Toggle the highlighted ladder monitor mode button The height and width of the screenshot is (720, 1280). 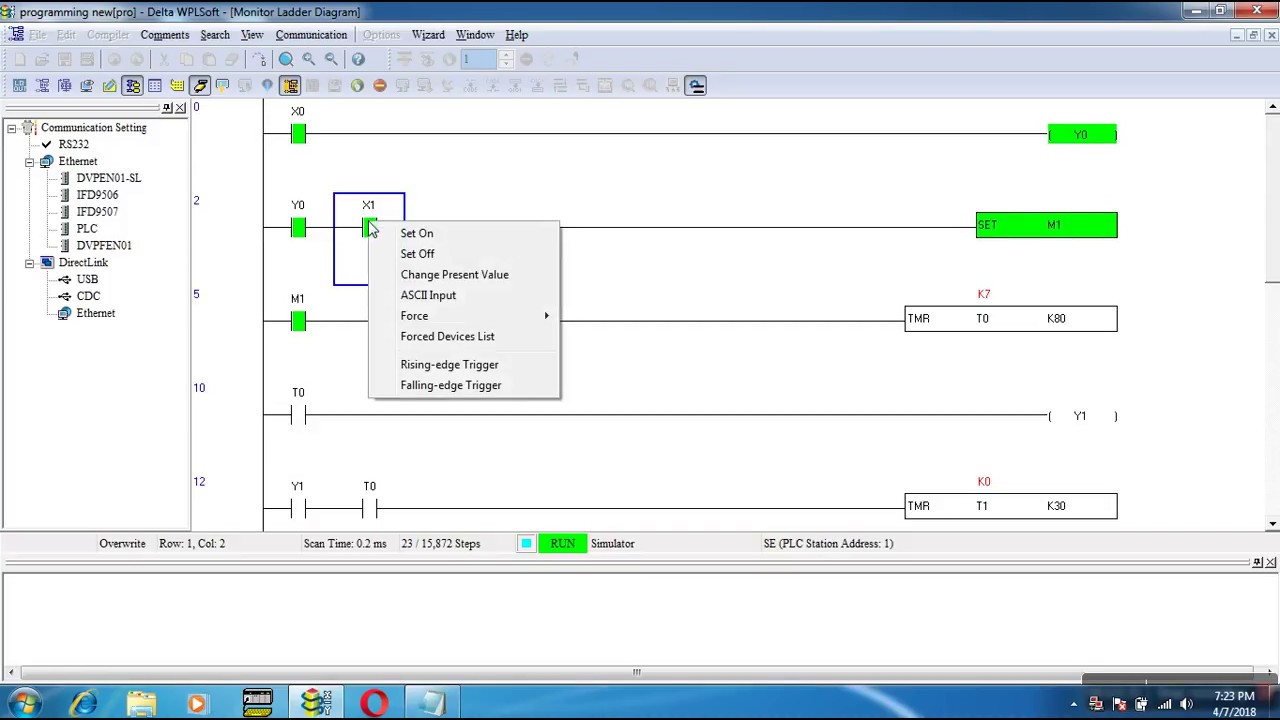pyautogui.click(x=290, y=86)
